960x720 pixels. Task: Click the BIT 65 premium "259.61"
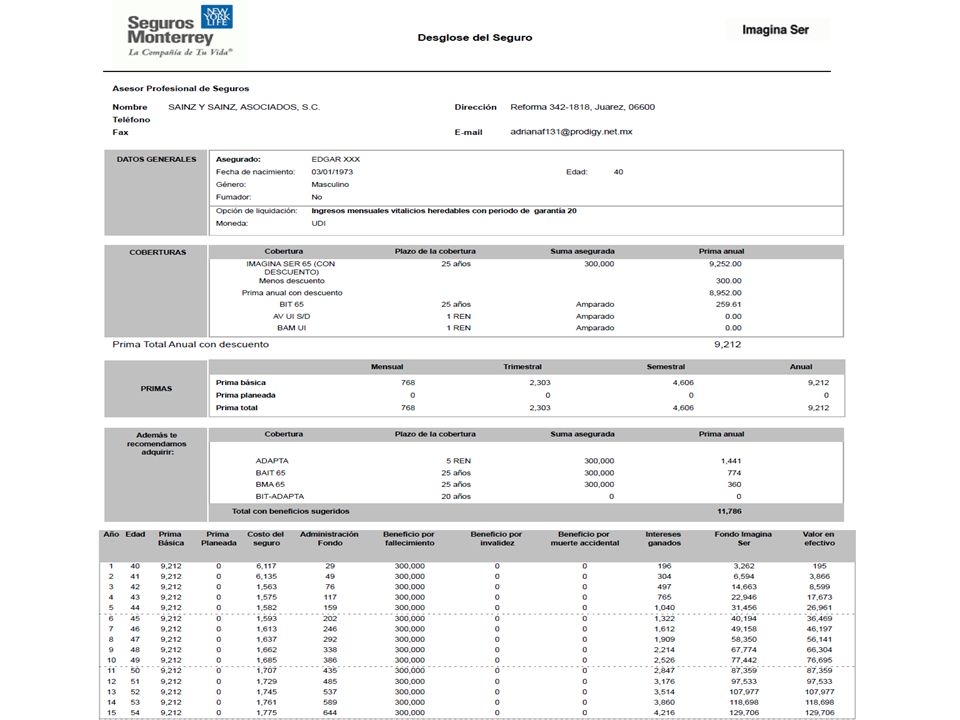(x=728, y=304)
